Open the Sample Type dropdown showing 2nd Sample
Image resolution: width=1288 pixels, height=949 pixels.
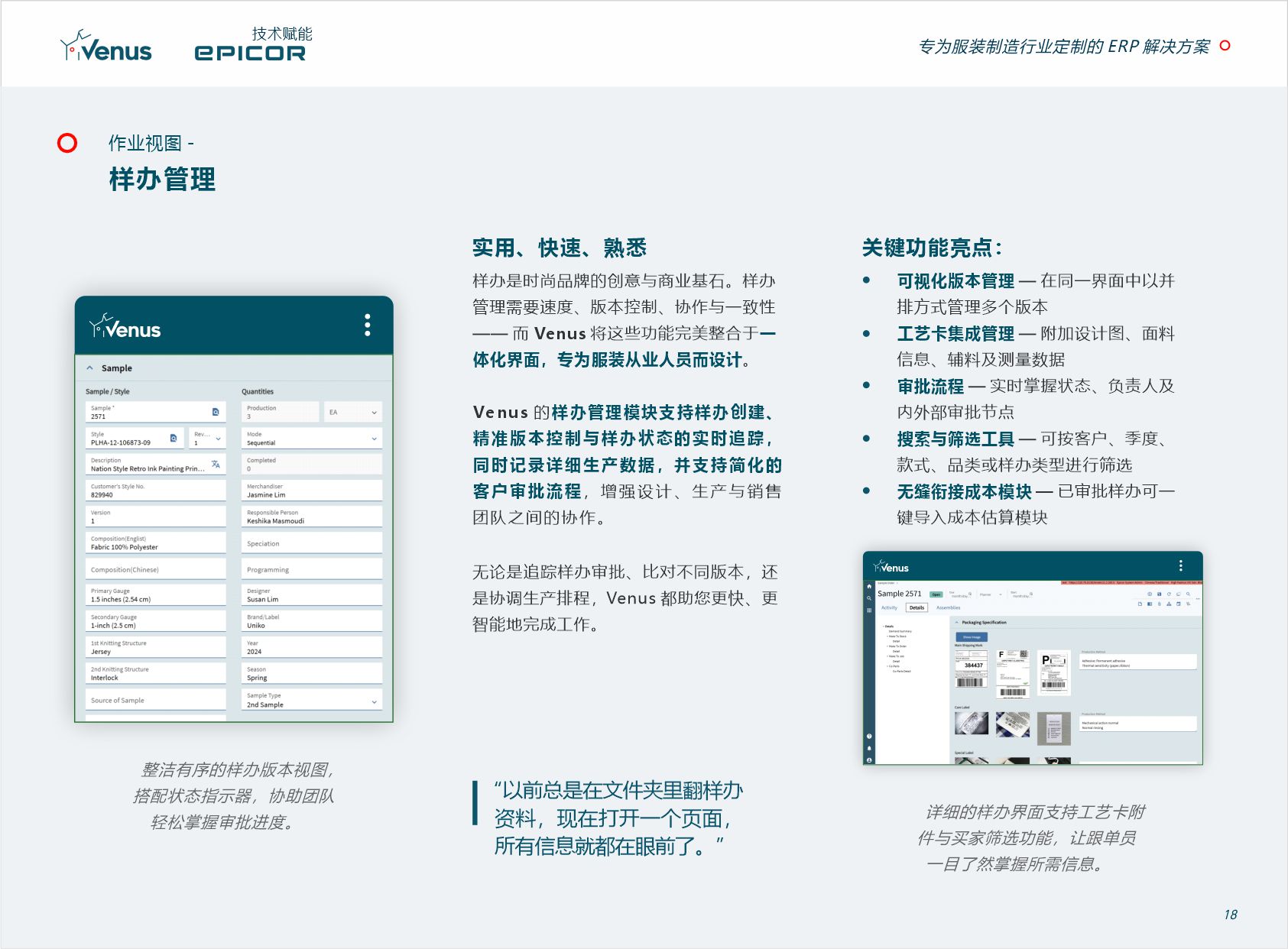(x=312, y=700)
